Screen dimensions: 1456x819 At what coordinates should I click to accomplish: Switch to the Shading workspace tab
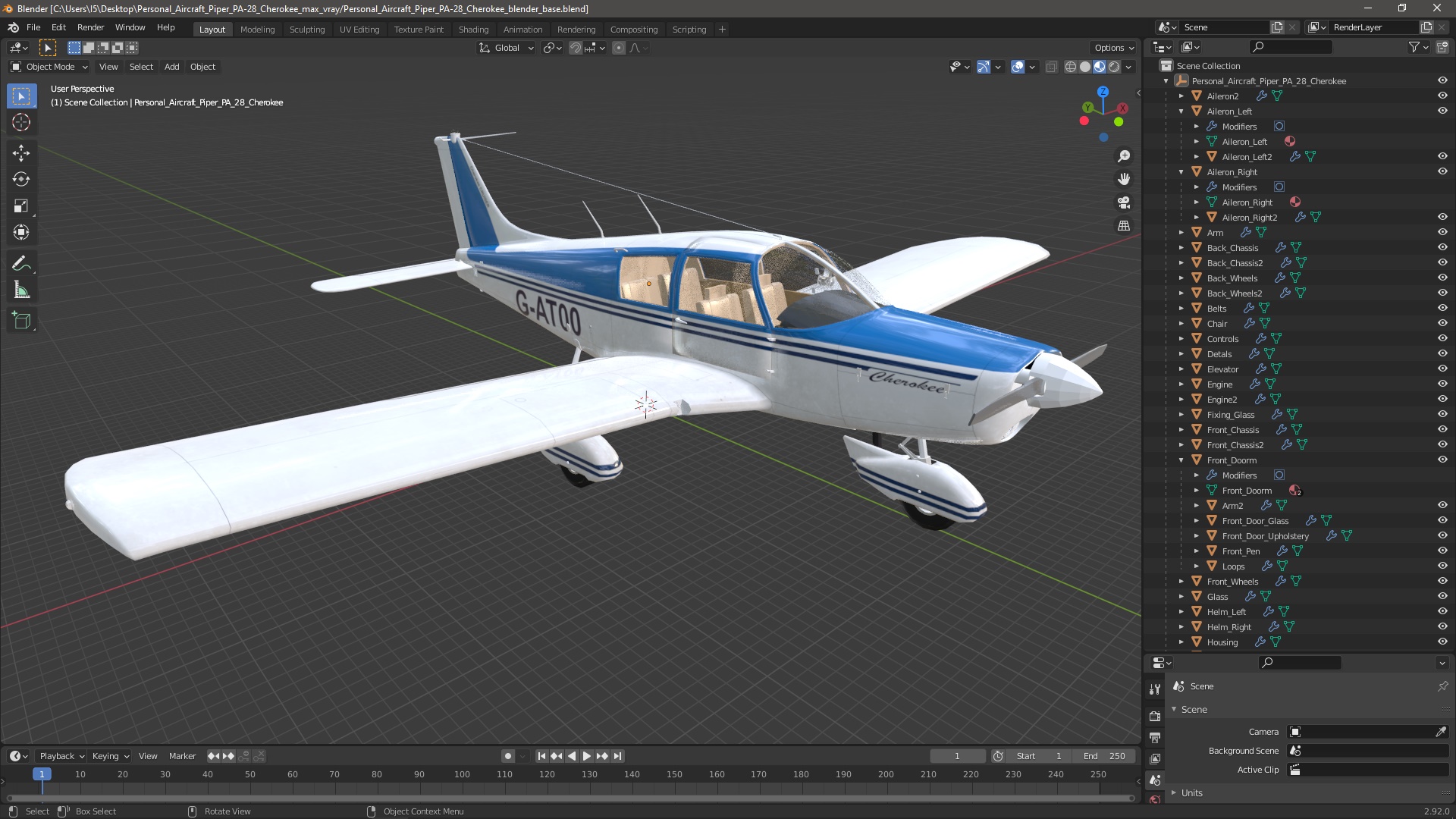473,30
